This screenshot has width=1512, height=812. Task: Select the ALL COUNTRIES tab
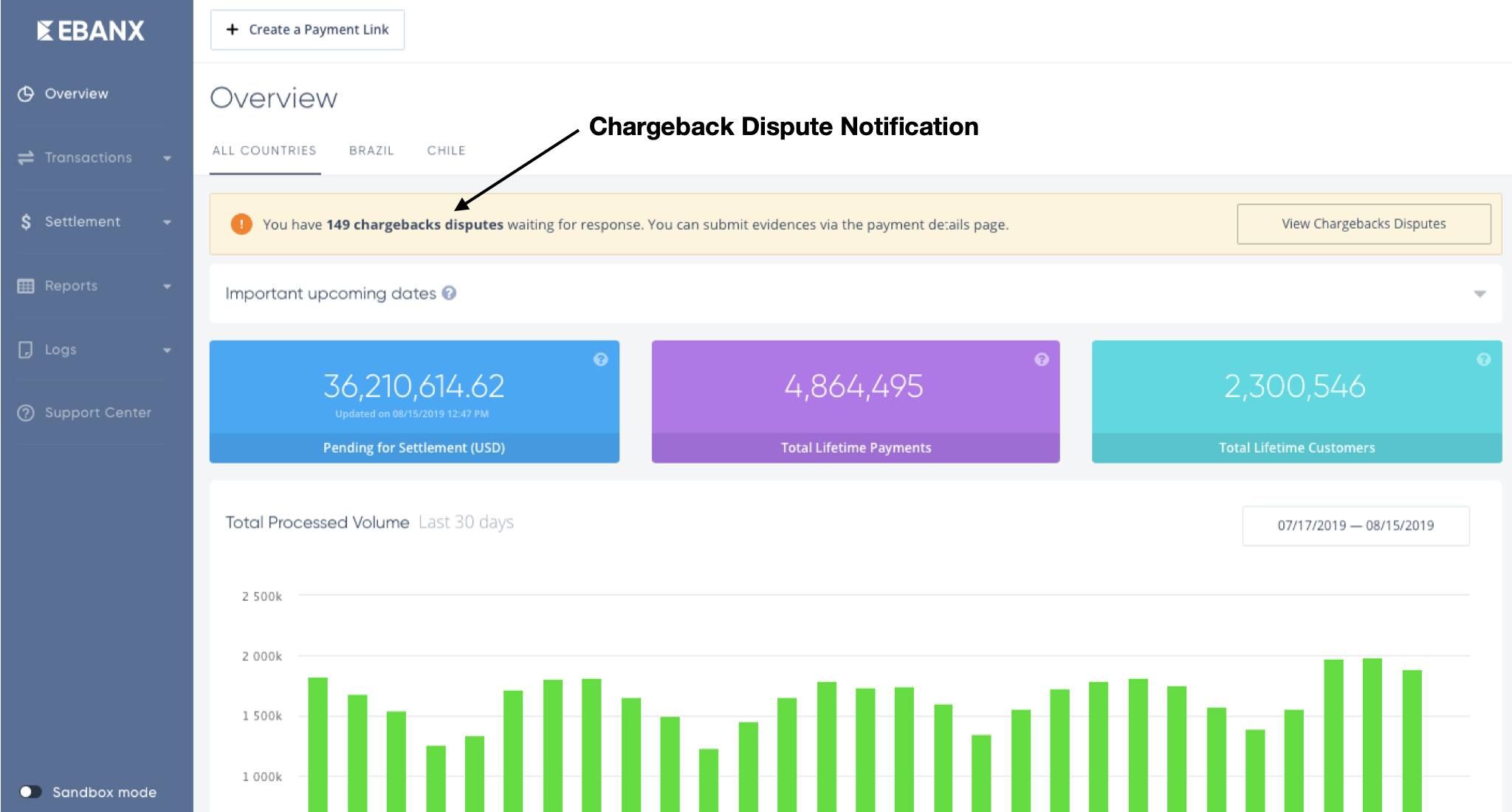(x=264, y=151)
